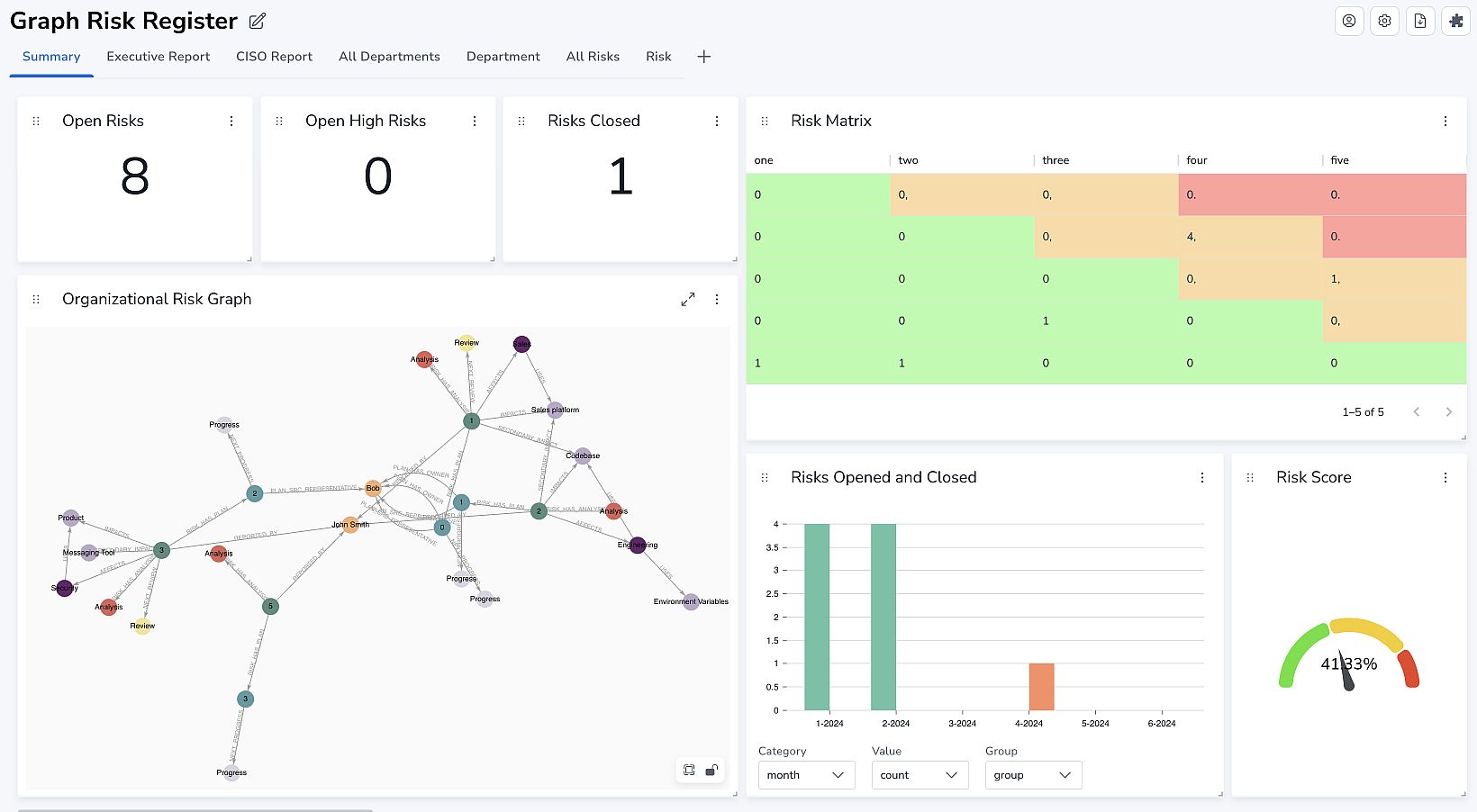Screen dimensions: 1477x812
Task: Grab the Risk Score drag handle
Action: [x=1250, y=477]
